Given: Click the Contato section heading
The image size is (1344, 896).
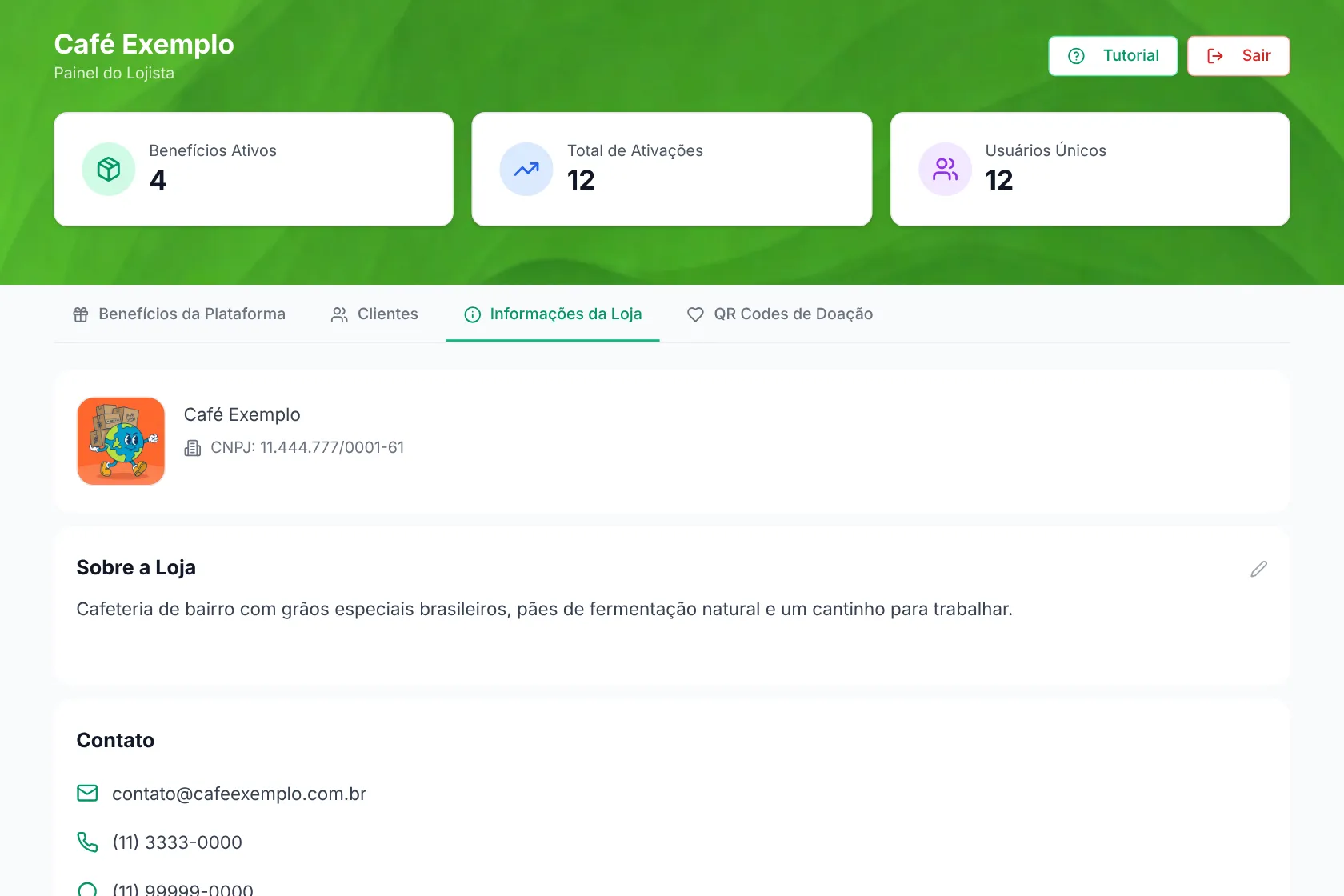Looking at the screenshot, I should 115,740.
